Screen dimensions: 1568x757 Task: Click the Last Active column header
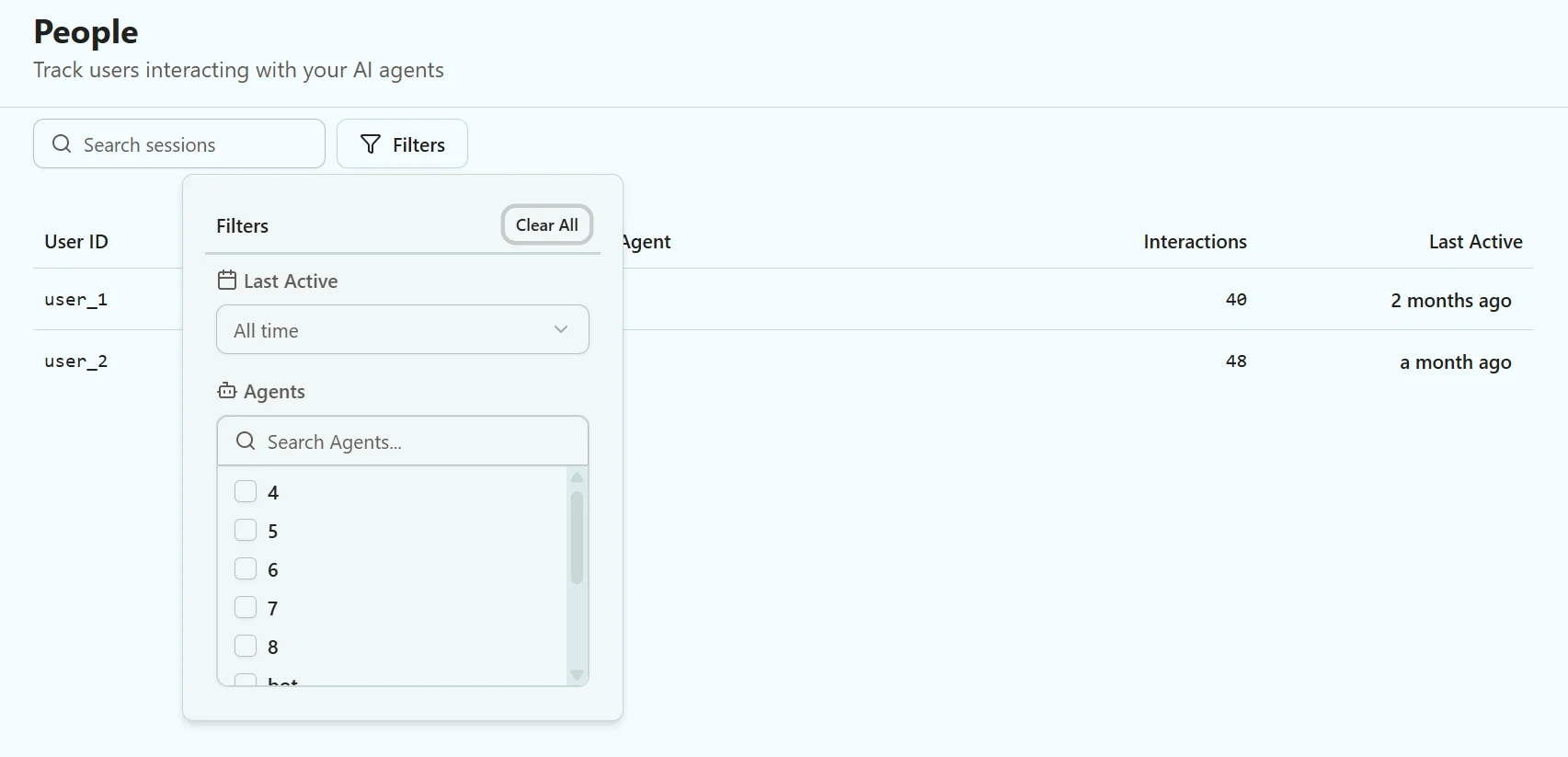(1475, 241)
